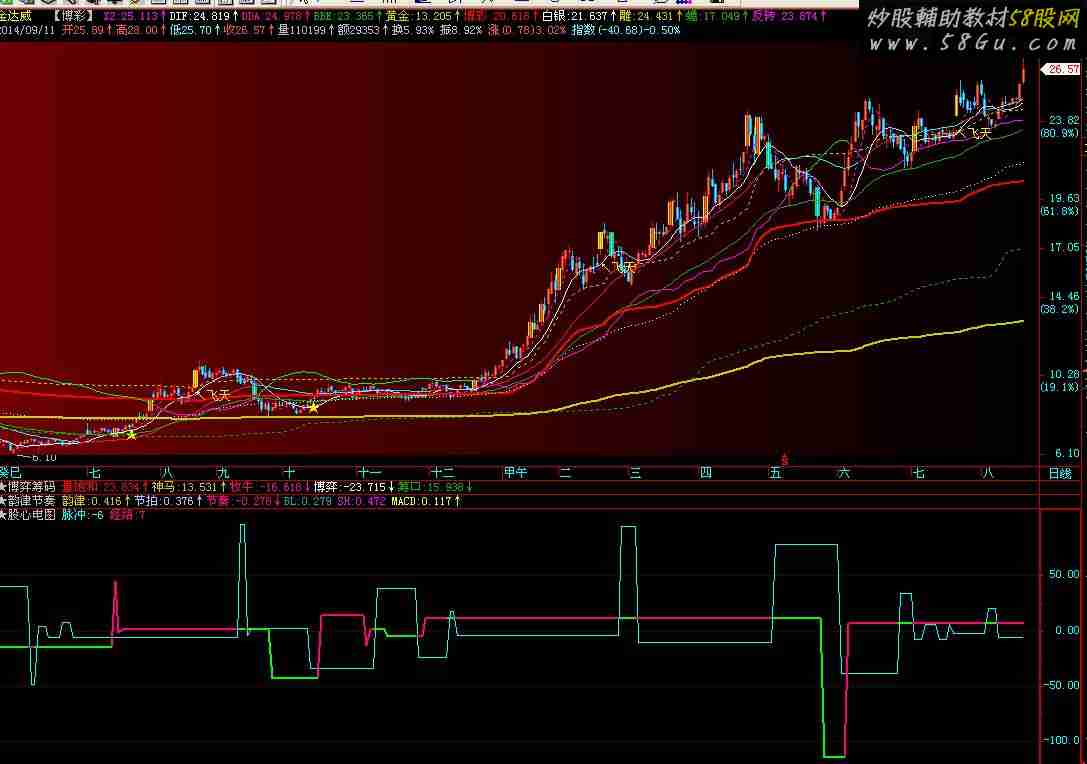Click the -50.00 indicator axis label
This screenshot has height=764, width=1087.
pyautogui.click(x=1062, y=685)
